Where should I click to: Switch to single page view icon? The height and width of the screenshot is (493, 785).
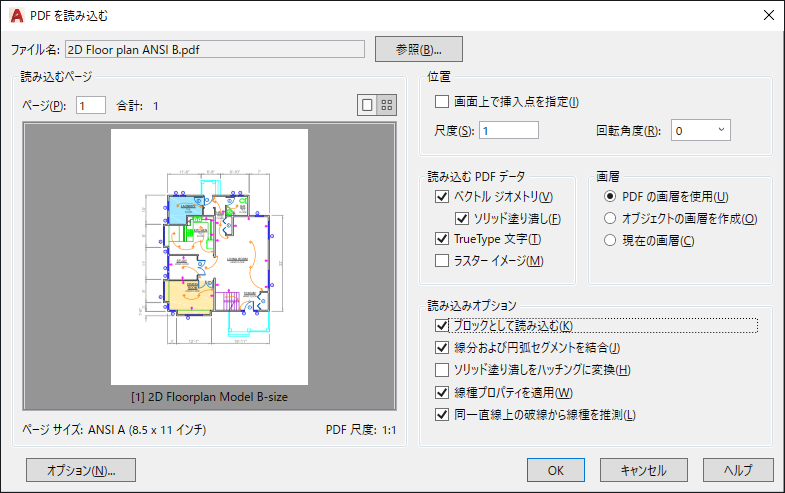[x=367, y=105]
